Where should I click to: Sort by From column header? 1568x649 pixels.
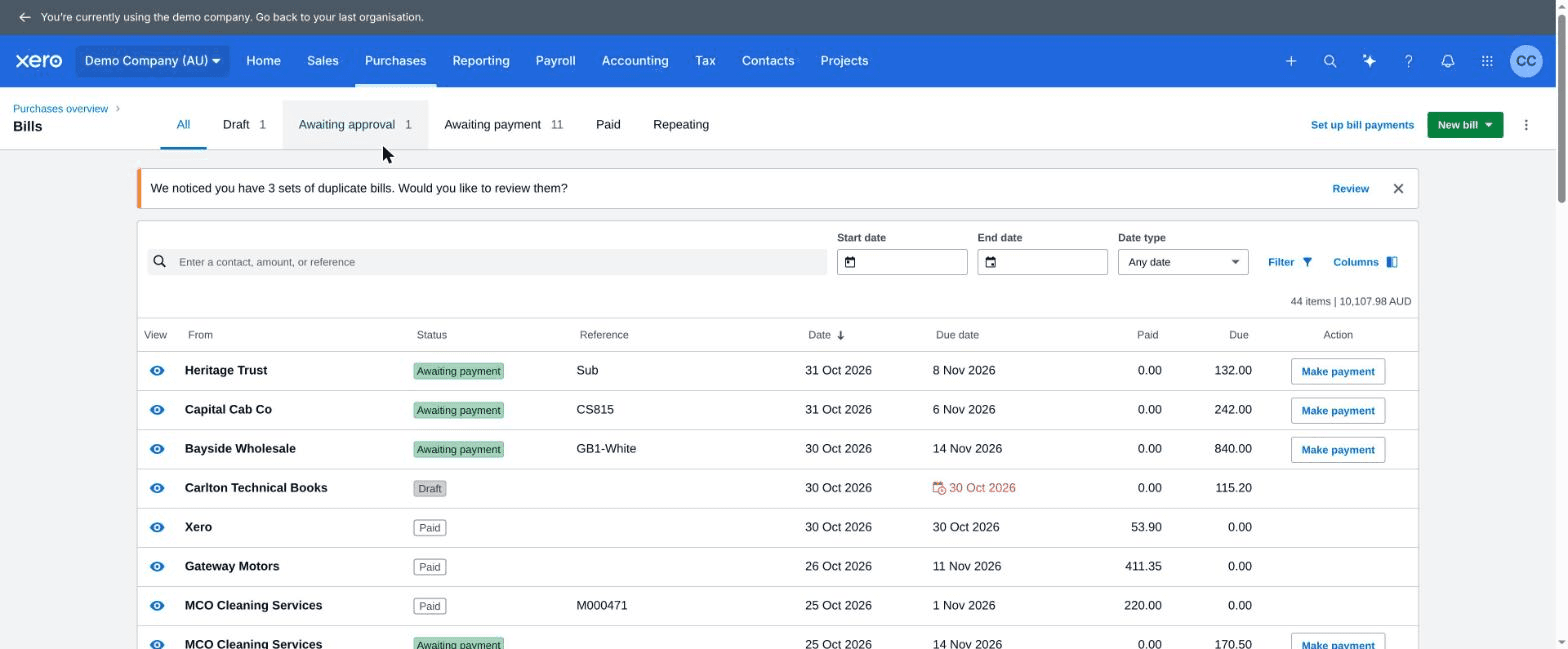pyautogui.click(x=200, y=335)
